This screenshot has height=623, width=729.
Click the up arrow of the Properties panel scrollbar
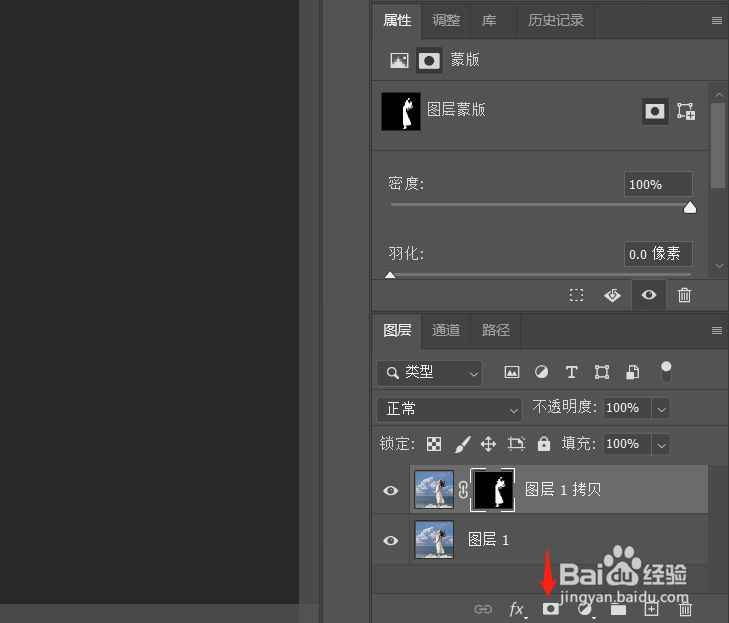719,95
